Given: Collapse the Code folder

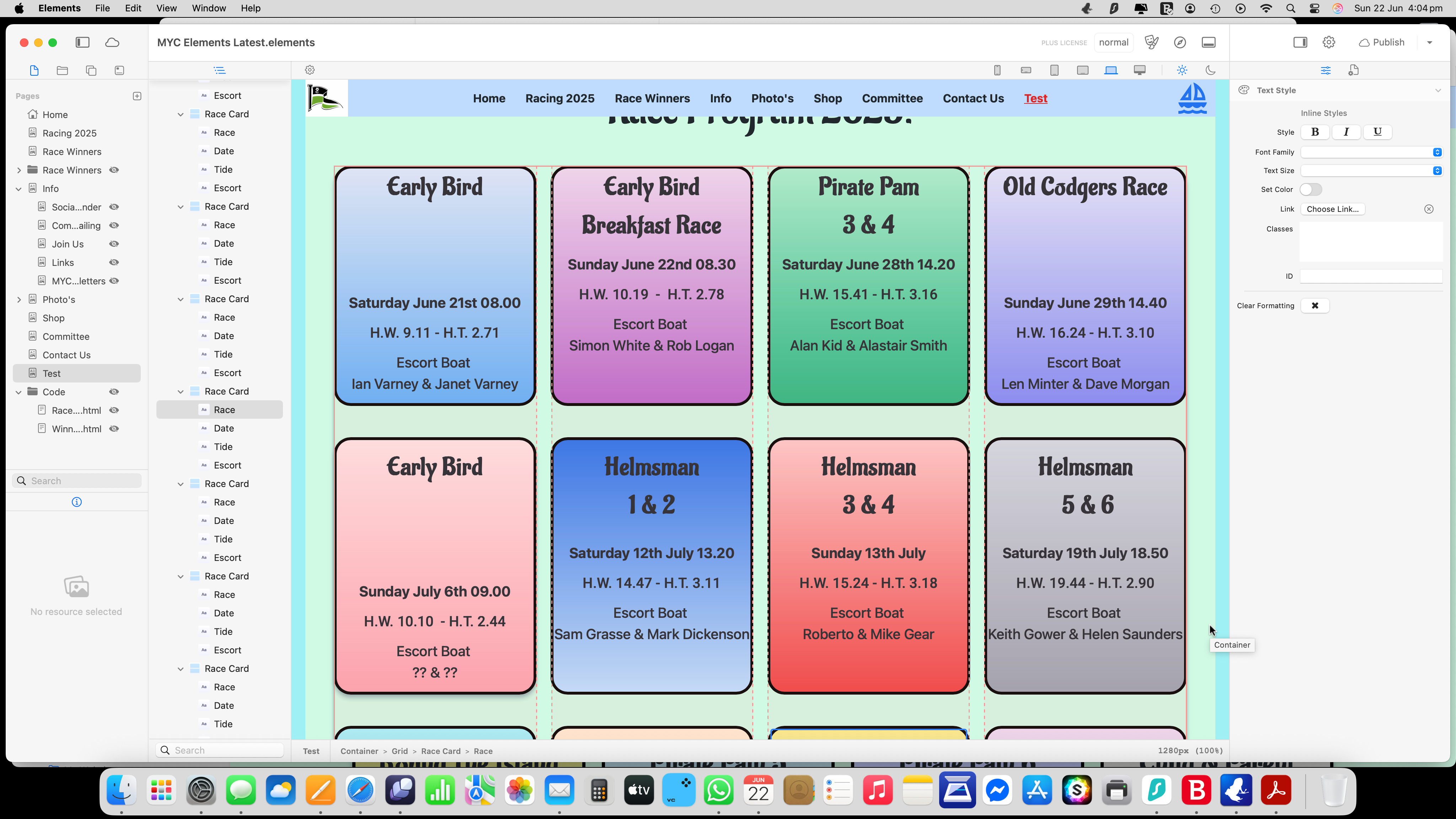Looking at the screenshot, I should coord(18,392).
